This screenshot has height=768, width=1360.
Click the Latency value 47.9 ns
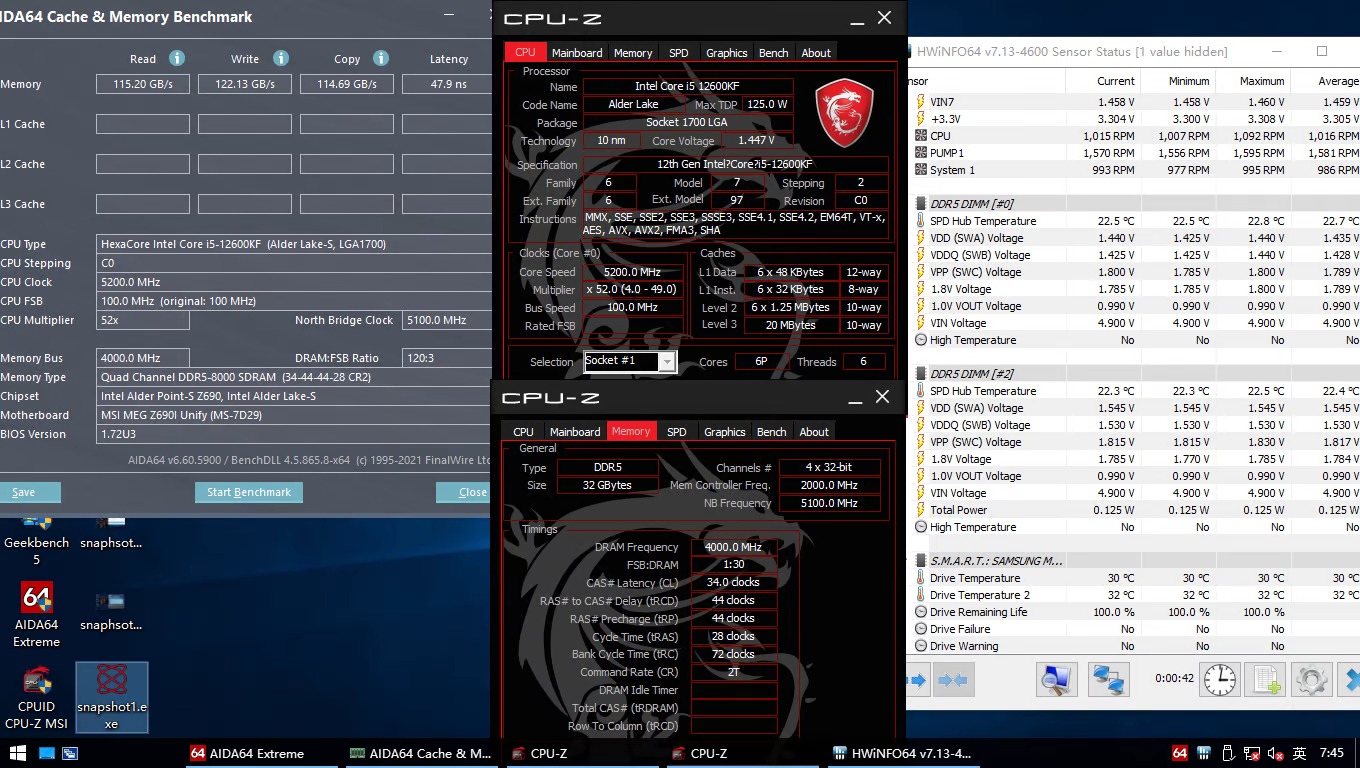[449, 84]
